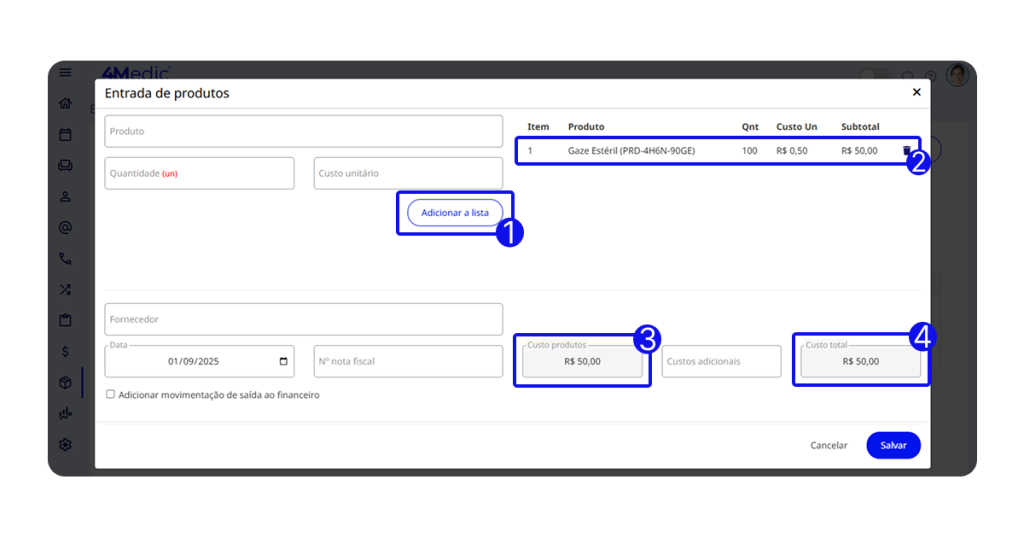The image size is (1024, 538).
Task: Click the Nº nota fiscal field
Action: (x=408, y=361)
